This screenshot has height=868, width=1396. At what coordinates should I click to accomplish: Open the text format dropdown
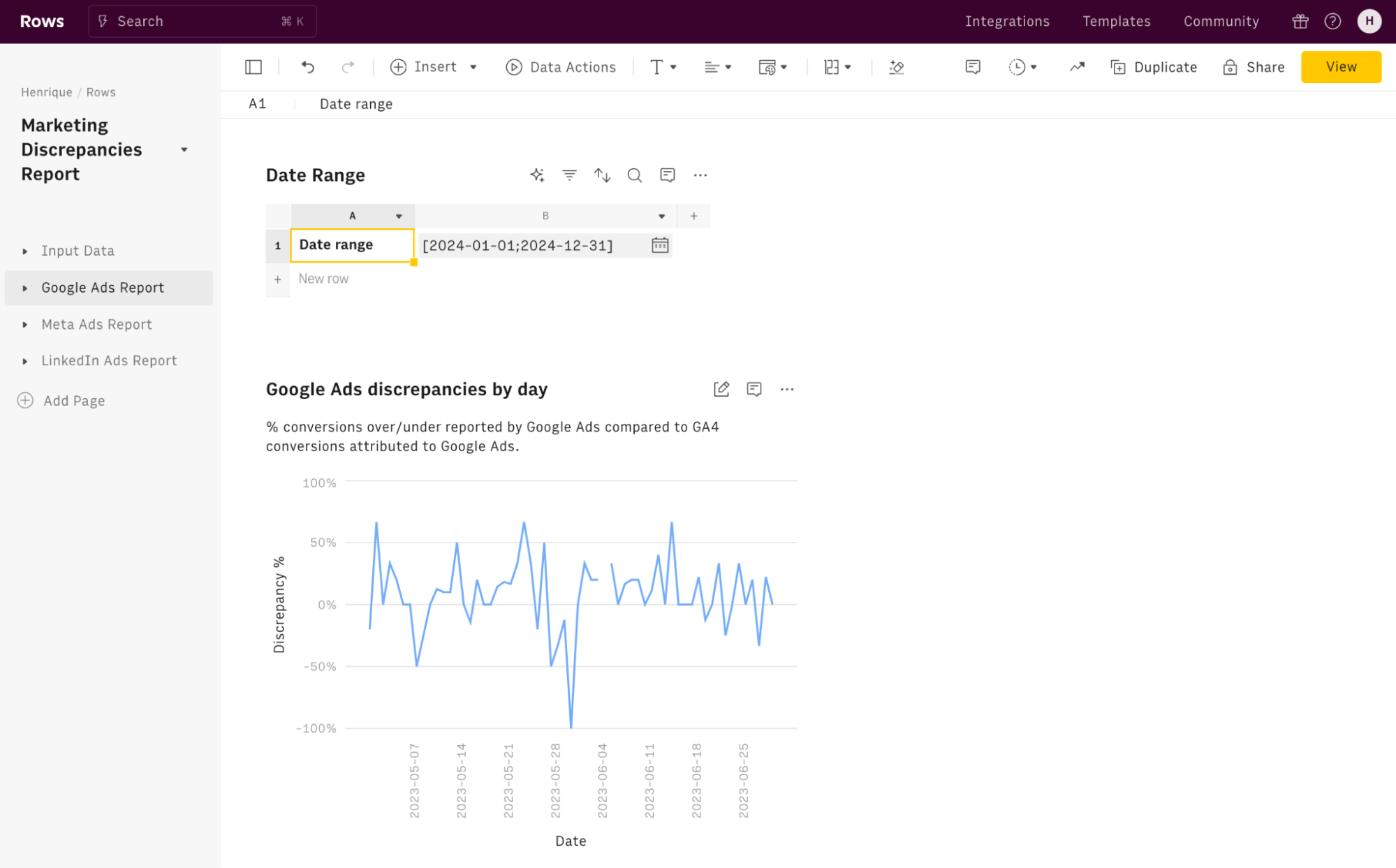click(x=663, y=67)
